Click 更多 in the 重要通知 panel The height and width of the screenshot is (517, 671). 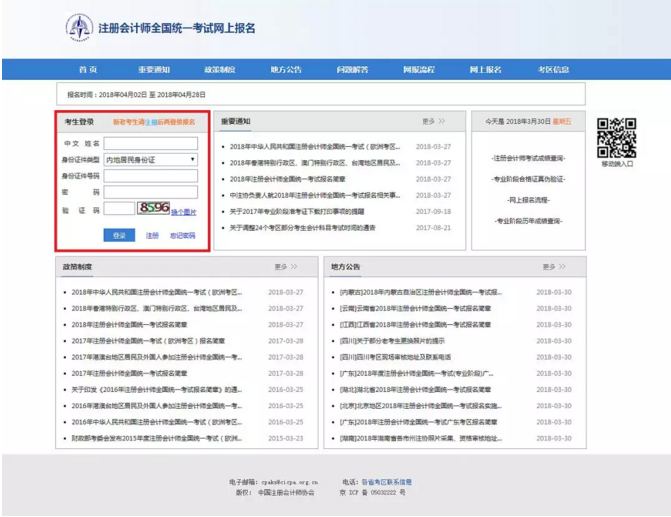point(433,121)
